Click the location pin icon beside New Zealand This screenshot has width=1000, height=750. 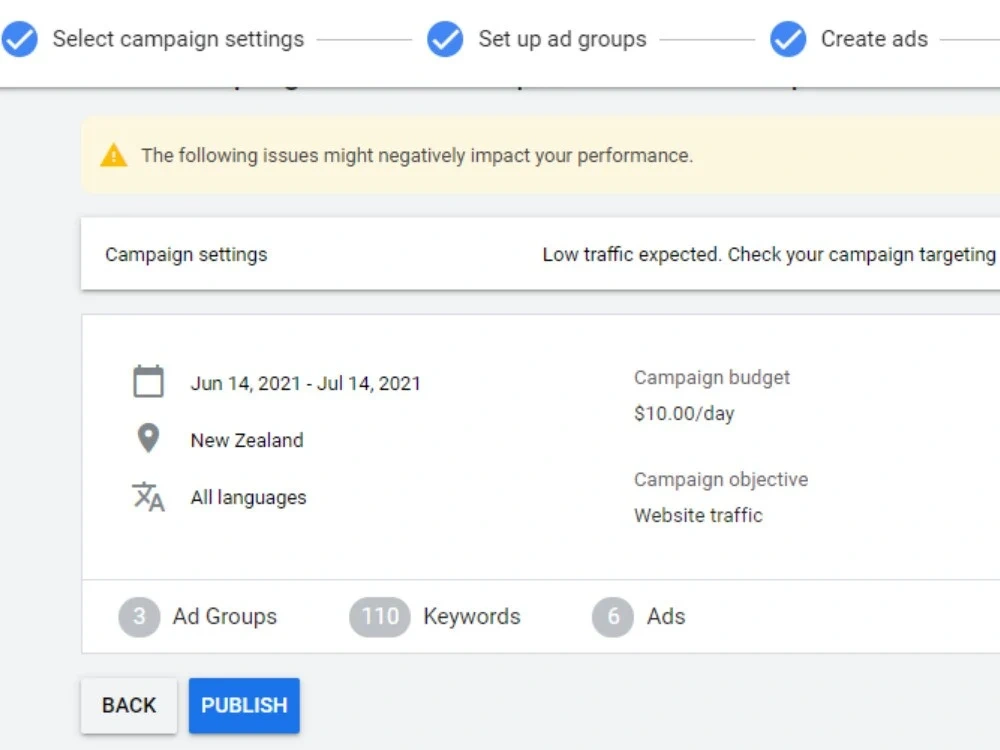click(148, 438)
